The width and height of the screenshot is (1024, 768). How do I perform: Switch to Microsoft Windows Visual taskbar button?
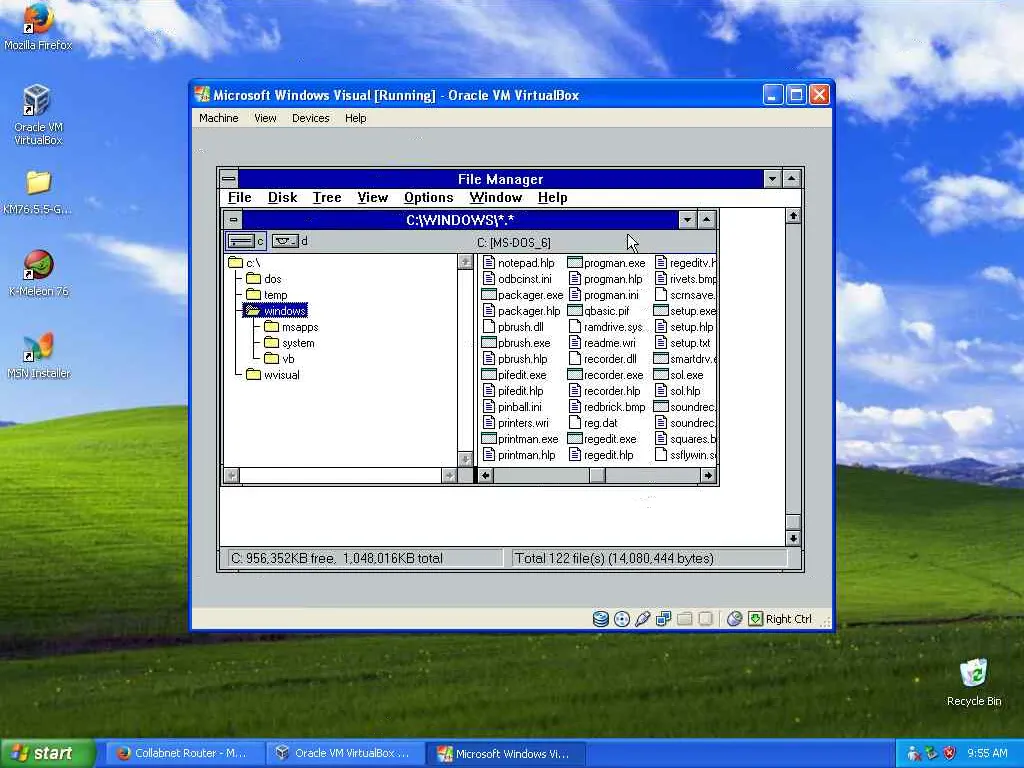pos(505,753)
